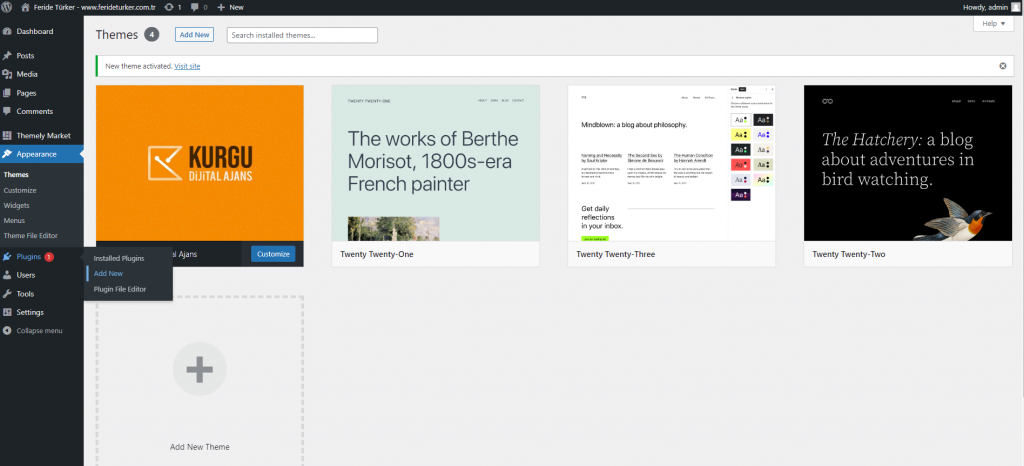Image resolution: width=1024 pixels, height=466 pixels.
Task: Click the Add New Theme label
Action: tap(200, 447)
